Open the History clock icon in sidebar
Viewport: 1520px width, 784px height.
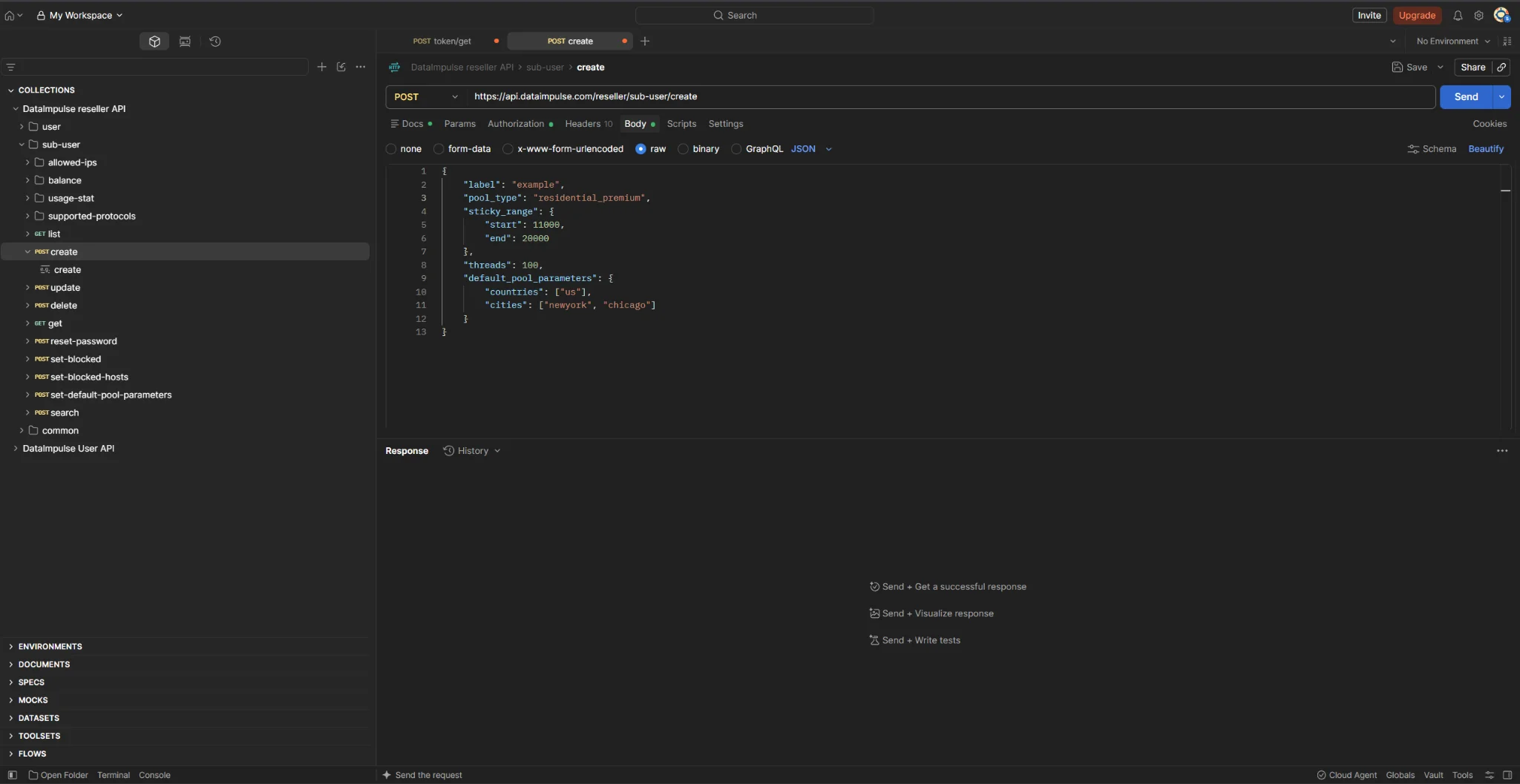click(x=215, y=42)
